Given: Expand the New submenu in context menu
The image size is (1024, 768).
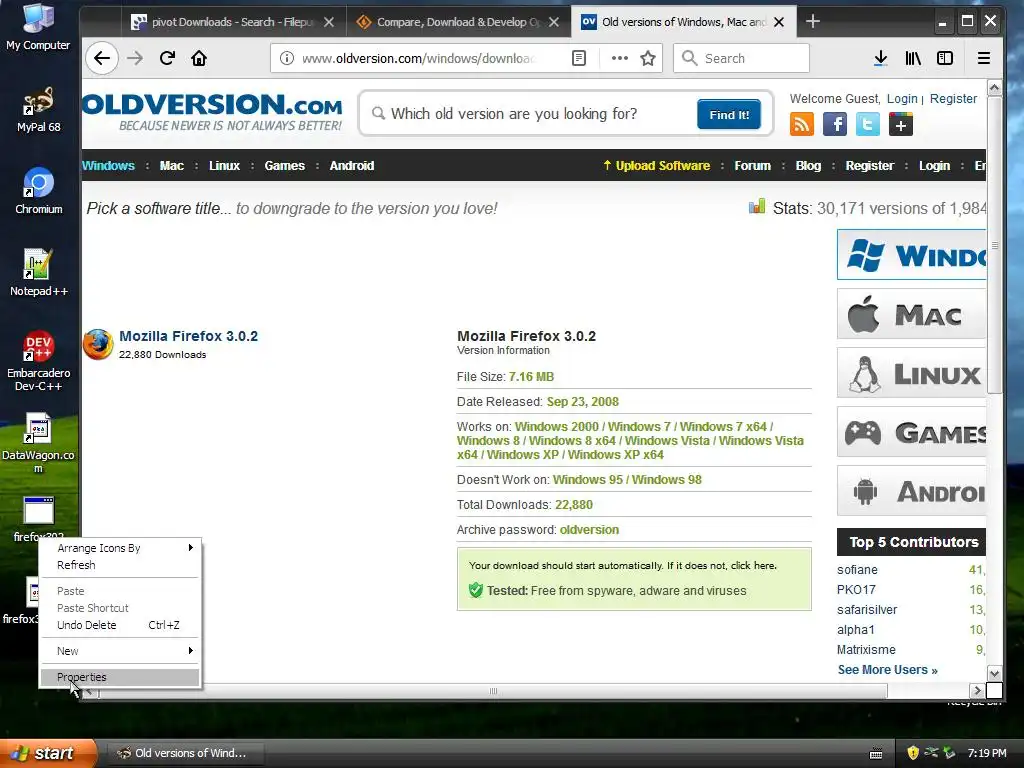Looking at the screenshot, I should point(120,651).
